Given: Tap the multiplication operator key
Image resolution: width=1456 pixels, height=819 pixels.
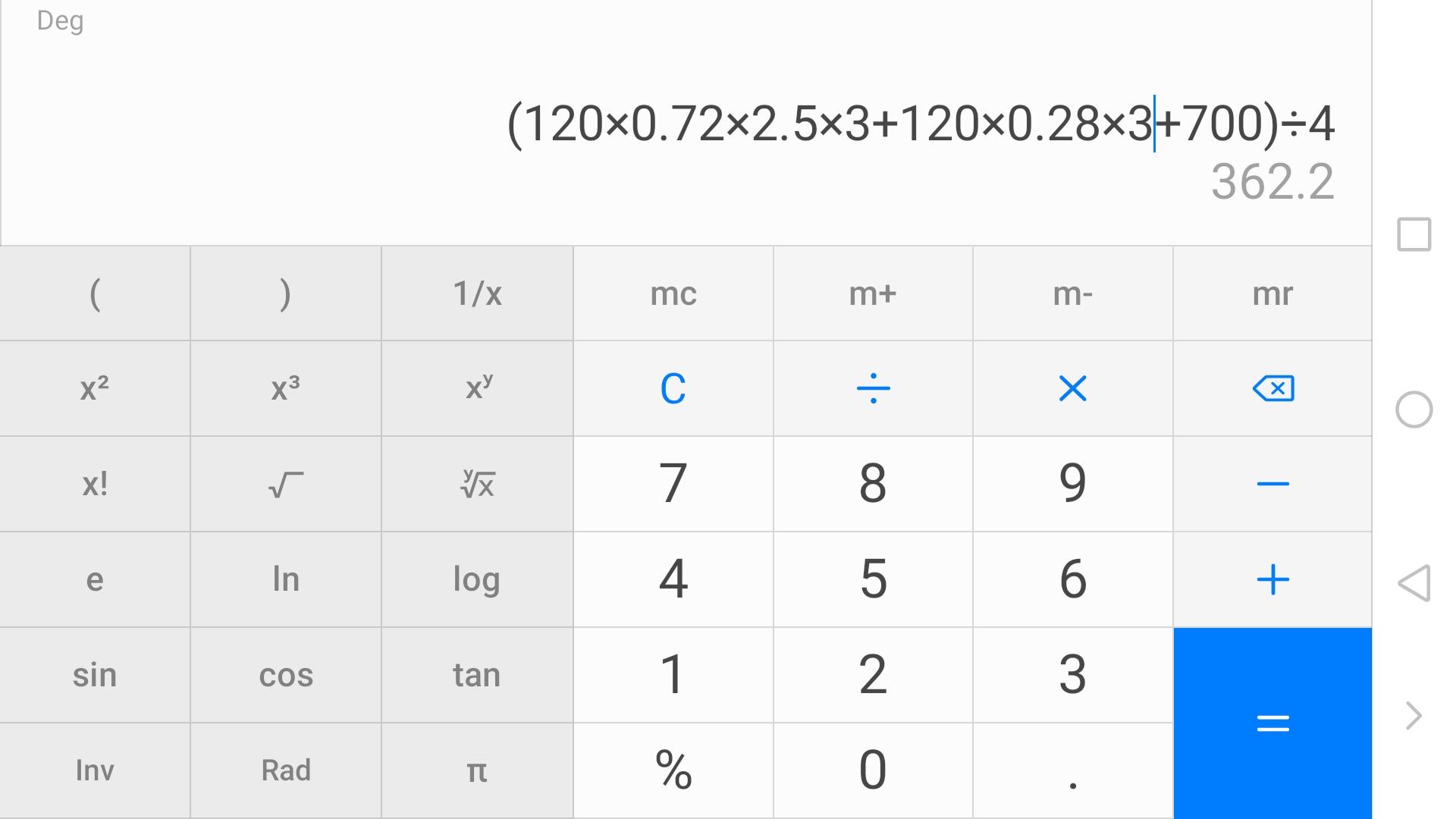Looking at the screenshot, I should 1072,388.
